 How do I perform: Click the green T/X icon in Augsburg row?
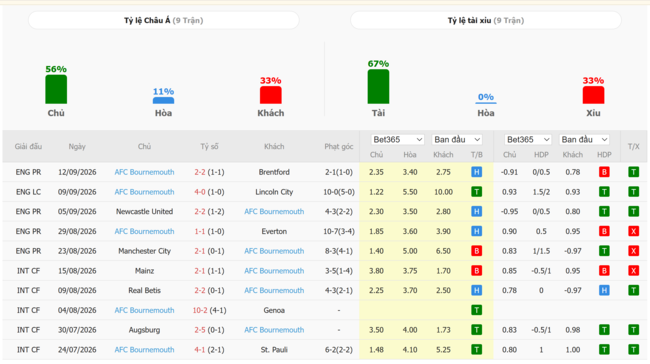633,330
